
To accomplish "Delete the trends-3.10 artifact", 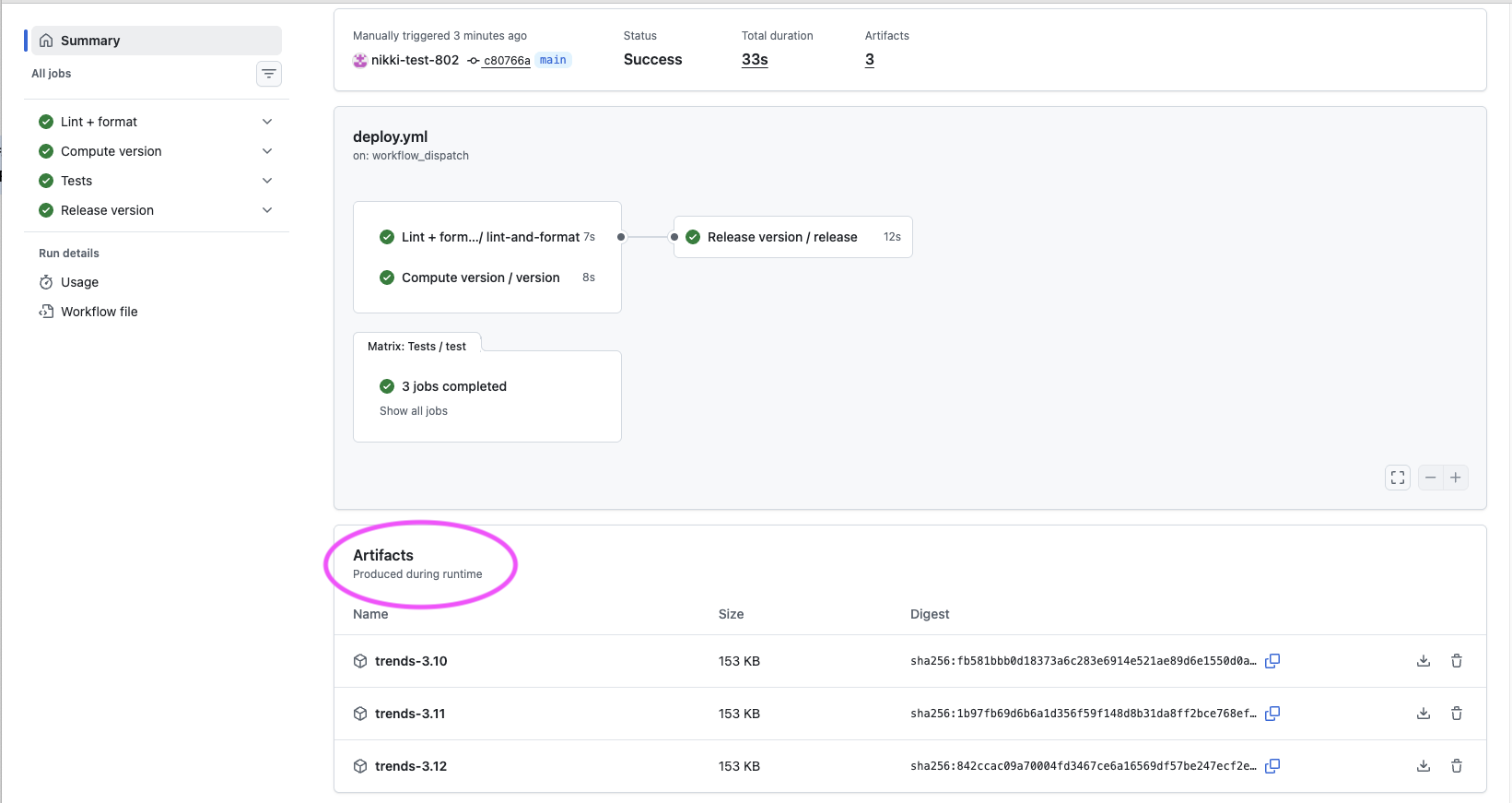I will tap(1457, 661).
